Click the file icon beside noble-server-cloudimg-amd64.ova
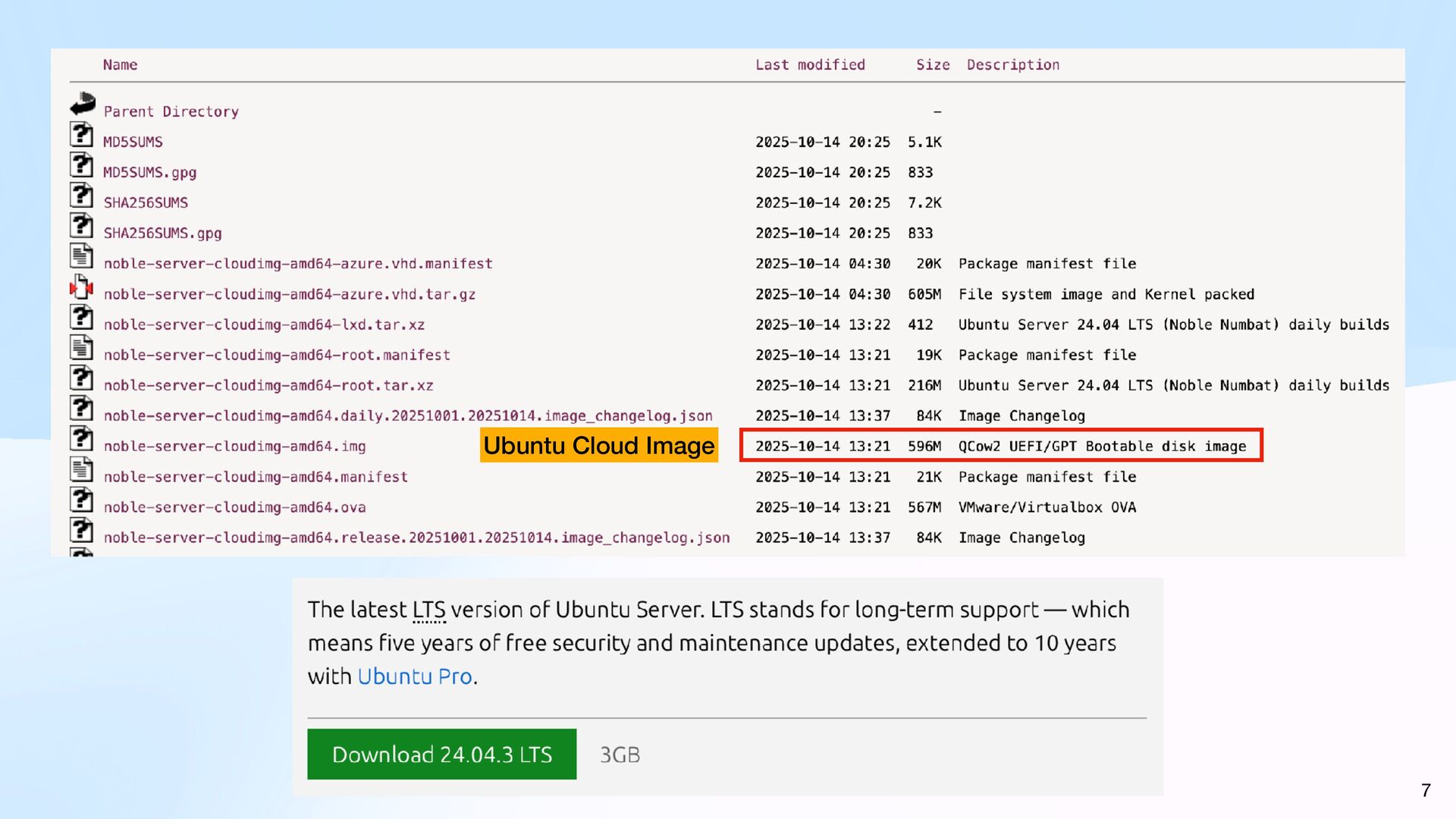The image size is (1456, 819). click(82, 500)
